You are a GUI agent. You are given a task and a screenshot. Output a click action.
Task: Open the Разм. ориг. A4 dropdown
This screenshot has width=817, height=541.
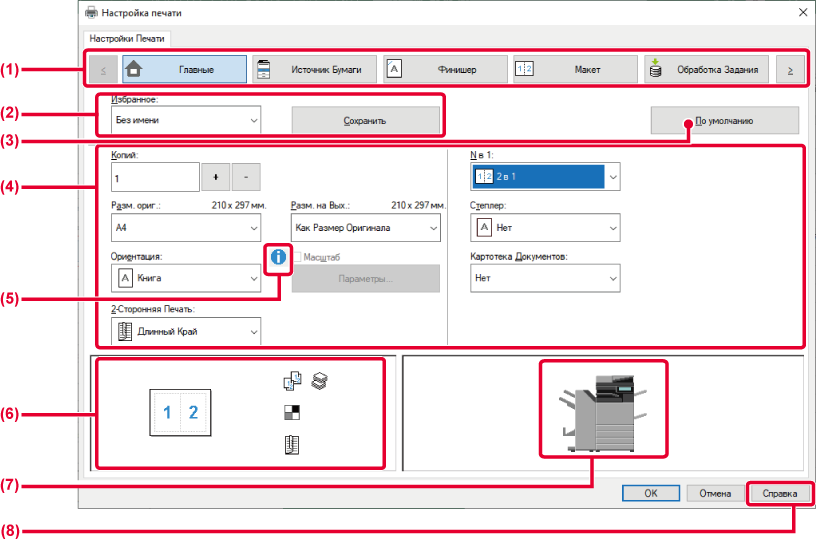point(186,228)
